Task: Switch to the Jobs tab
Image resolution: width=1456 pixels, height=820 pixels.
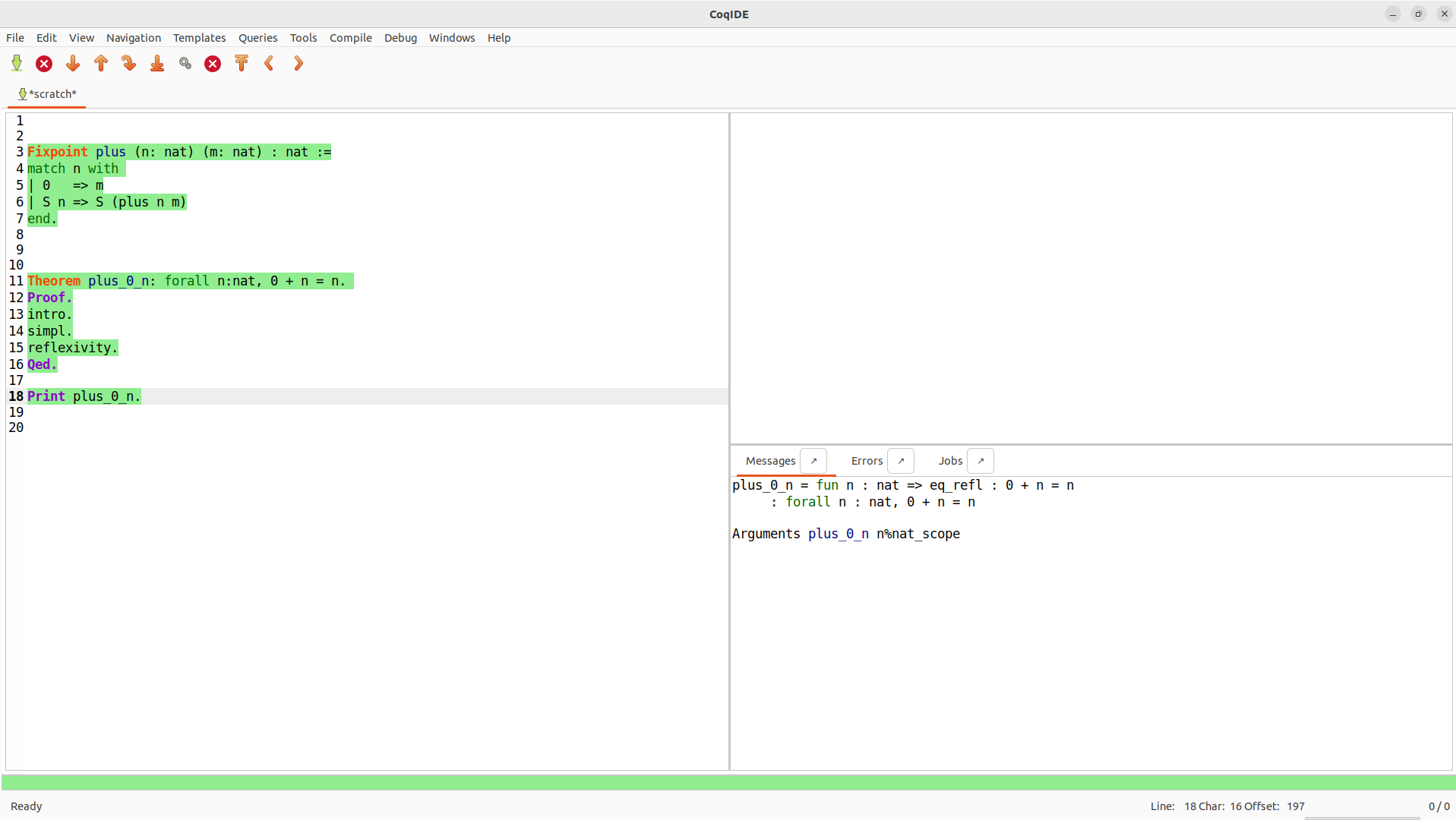Action: point(950,461)
